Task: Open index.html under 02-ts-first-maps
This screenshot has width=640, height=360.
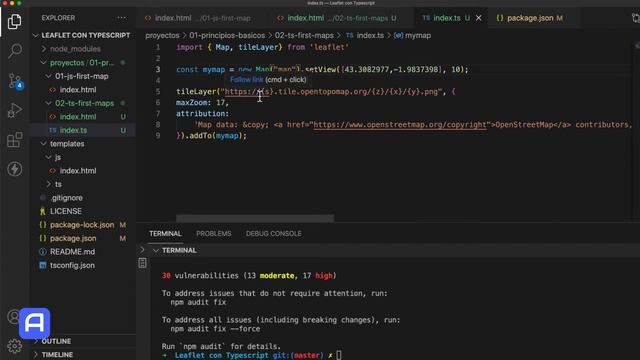Action: [78, 117]
